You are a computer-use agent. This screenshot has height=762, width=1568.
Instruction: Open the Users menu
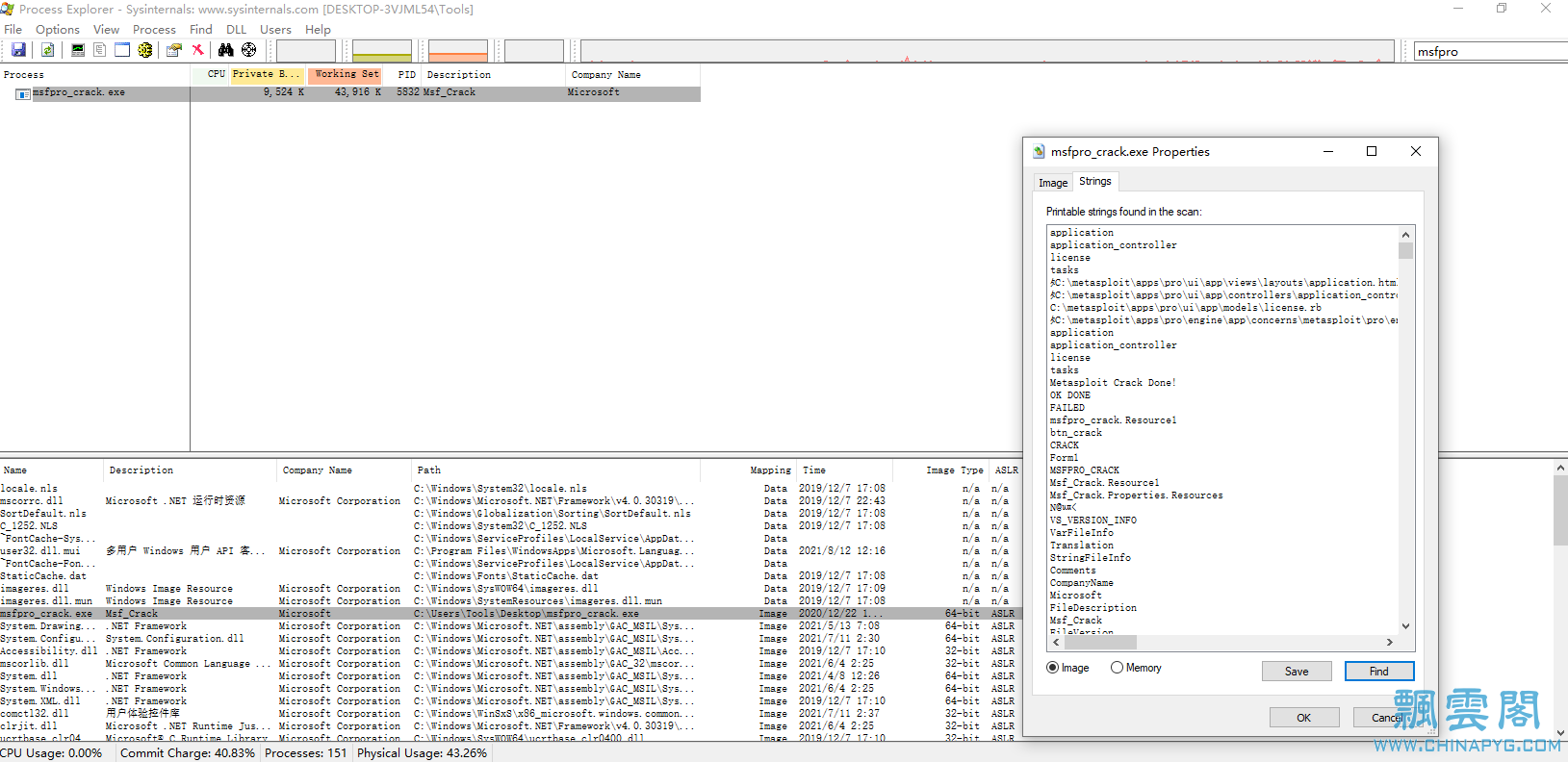point(275,30)
